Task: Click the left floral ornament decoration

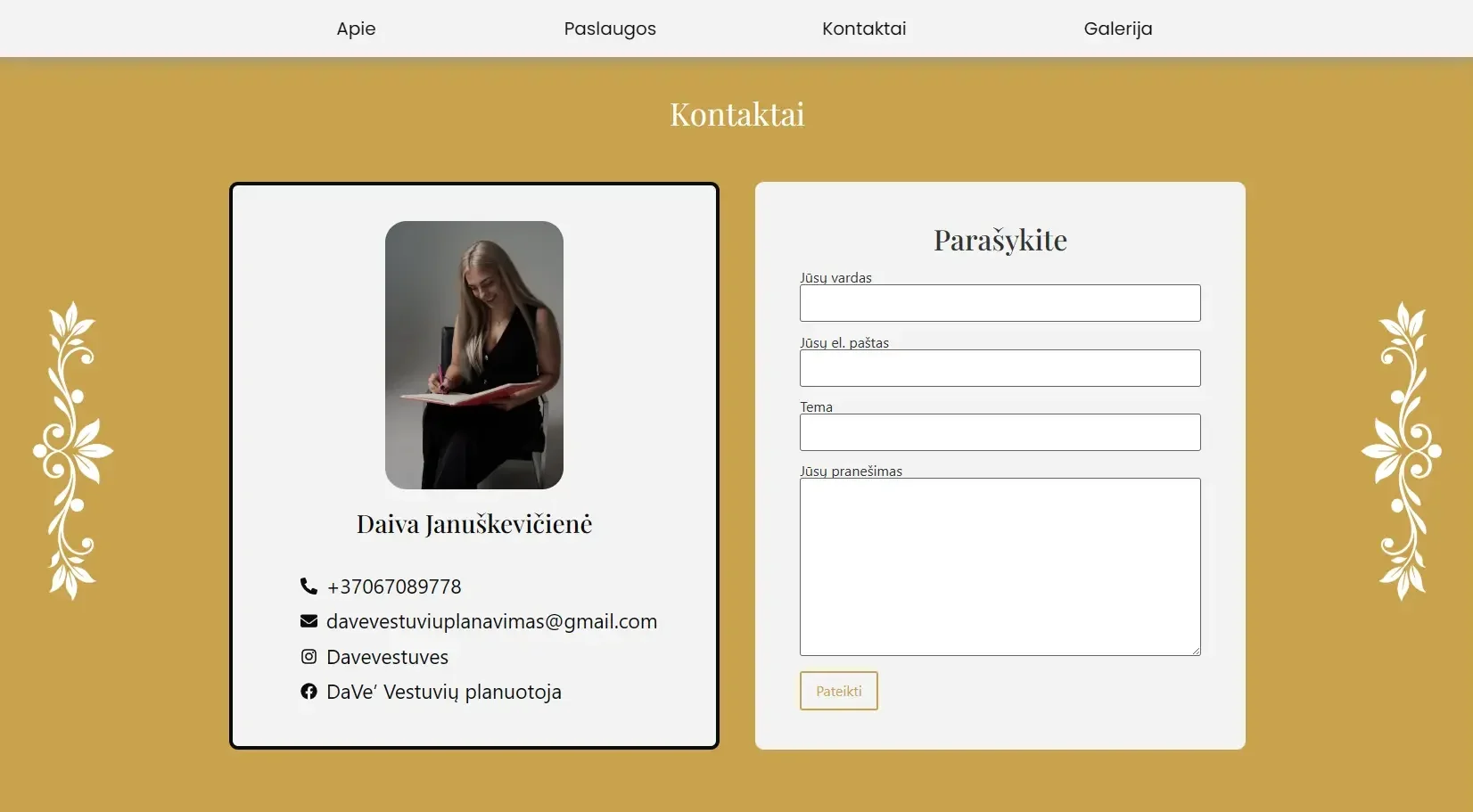Action: [x=72, y=450]
